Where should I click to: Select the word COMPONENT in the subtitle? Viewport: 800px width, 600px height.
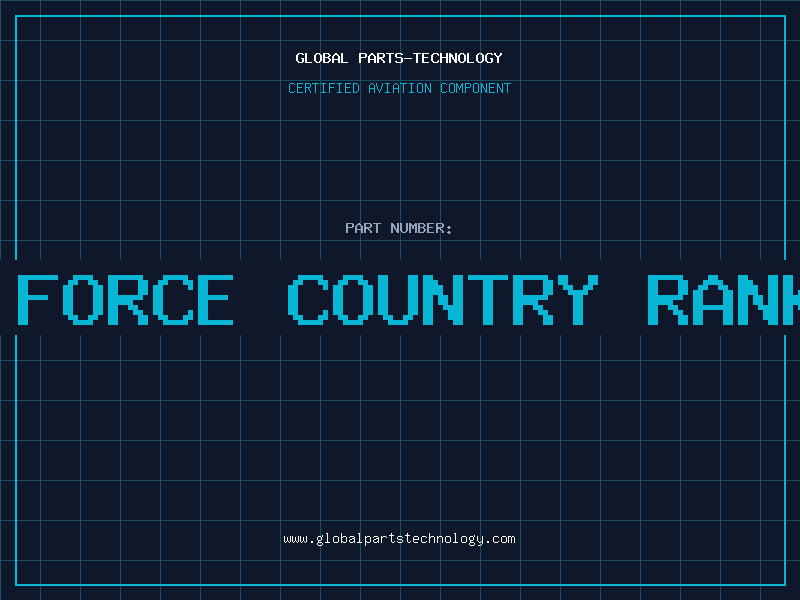point(475,88)
